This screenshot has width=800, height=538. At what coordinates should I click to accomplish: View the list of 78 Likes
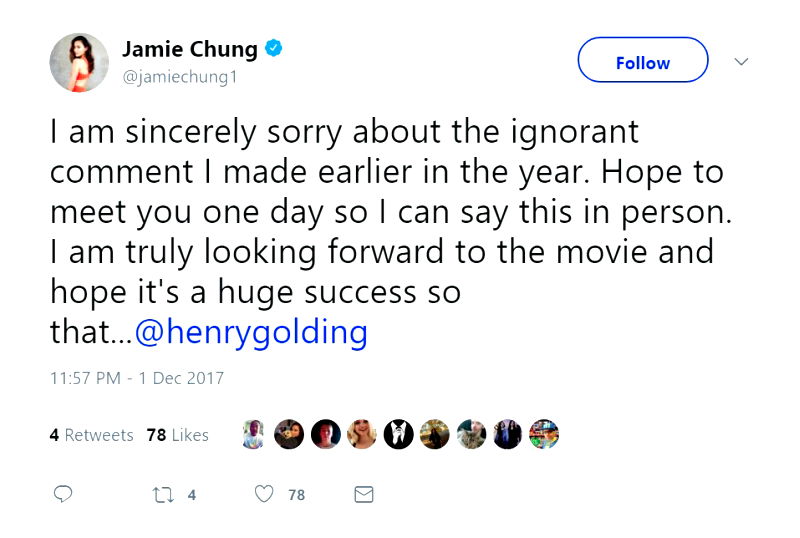point(177,435)
